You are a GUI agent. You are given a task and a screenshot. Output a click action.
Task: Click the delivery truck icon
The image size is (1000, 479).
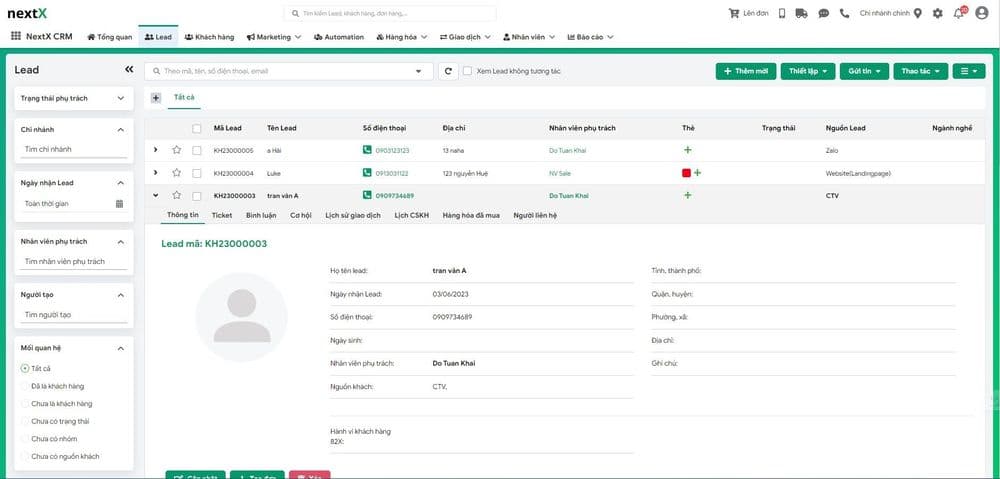[780, 13]
